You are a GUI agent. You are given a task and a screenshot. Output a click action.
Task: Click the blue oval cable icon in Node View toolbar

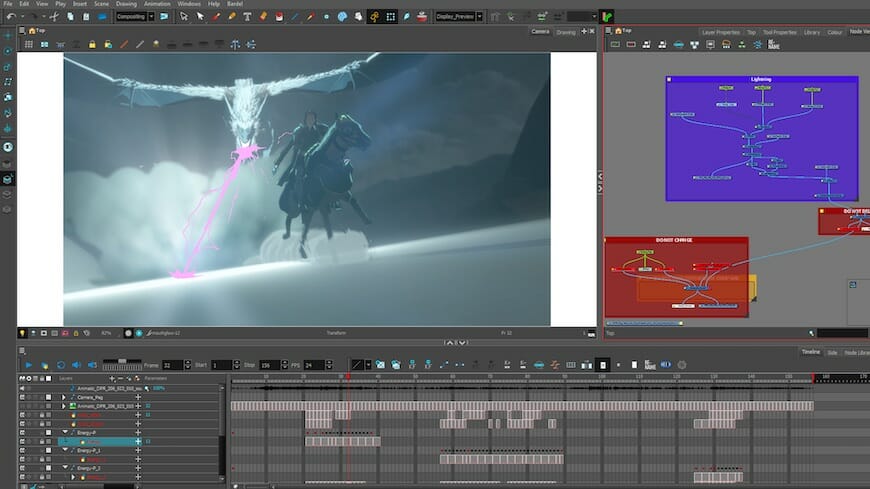679,44
